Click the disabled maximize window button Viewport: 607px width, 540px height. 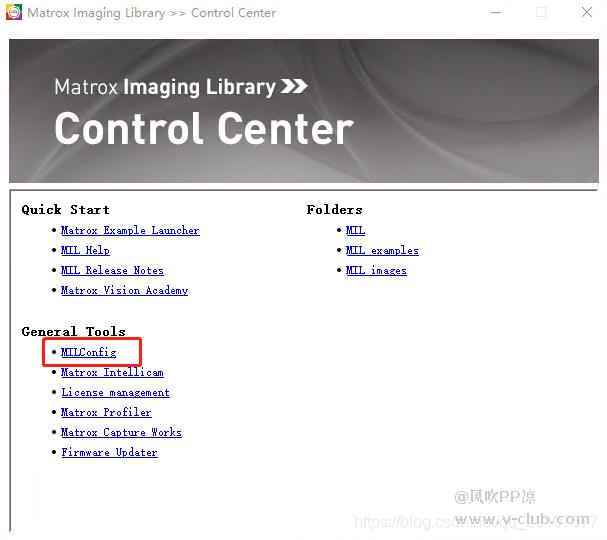click(x=541, y=12)
